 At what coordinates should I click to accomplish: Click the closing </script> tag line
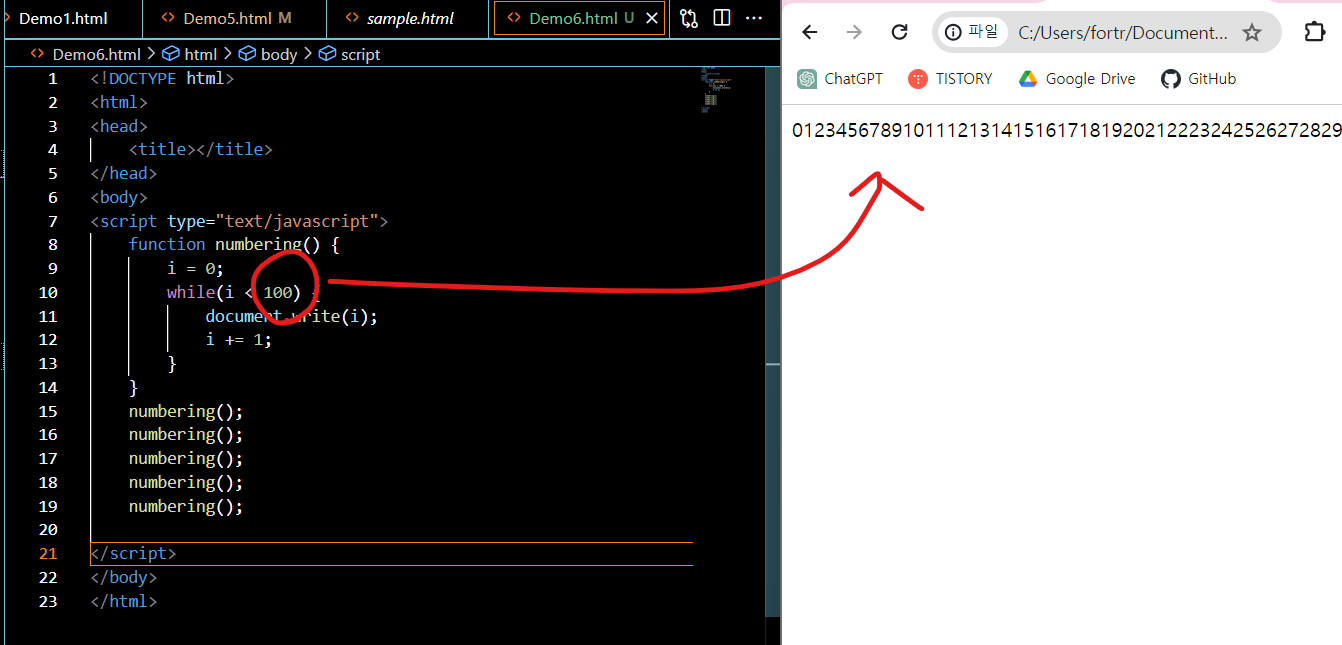tap(133, 553)
